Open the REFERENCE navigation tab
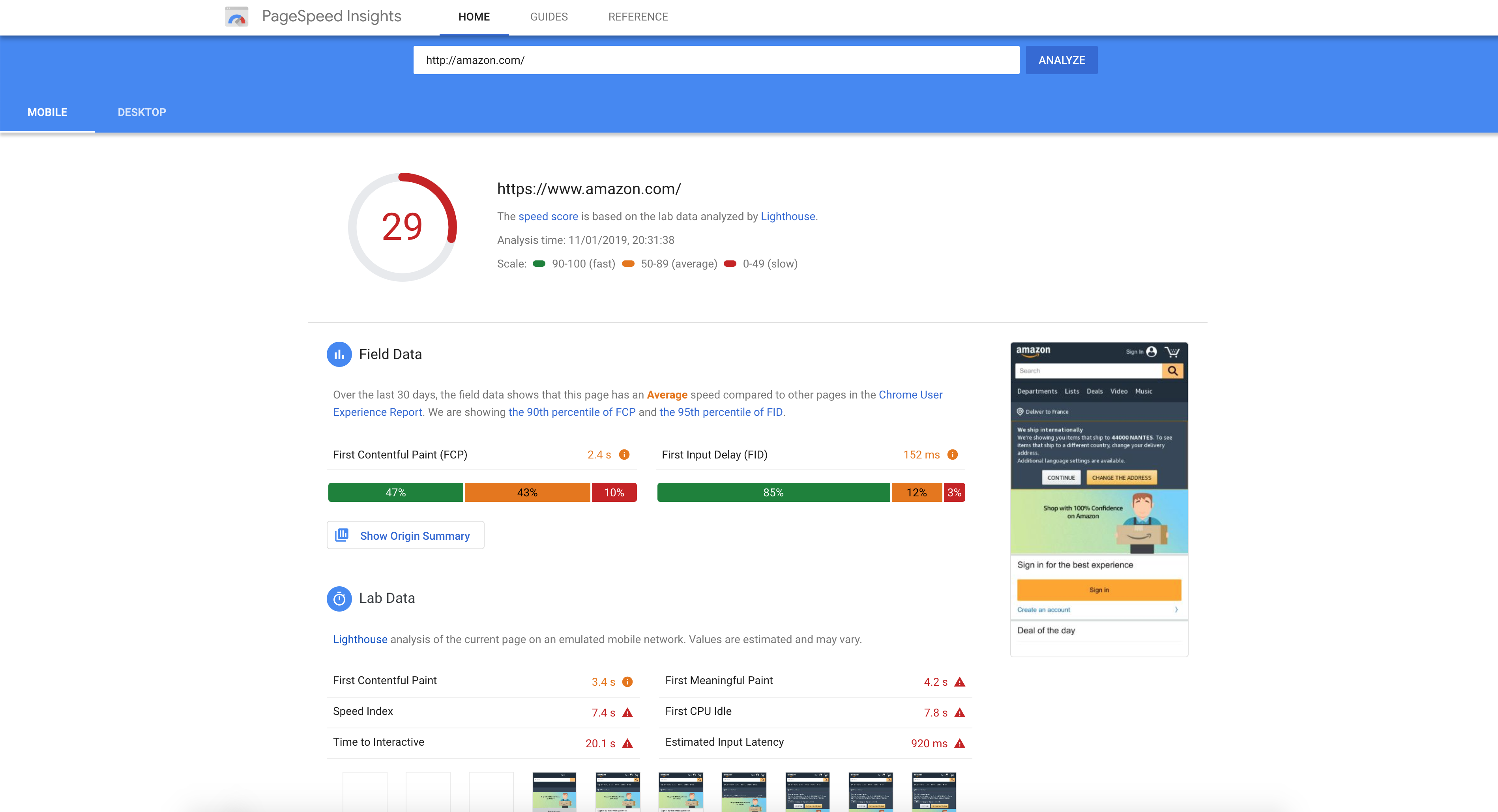1498x812 pixels. tap(638, 17)
